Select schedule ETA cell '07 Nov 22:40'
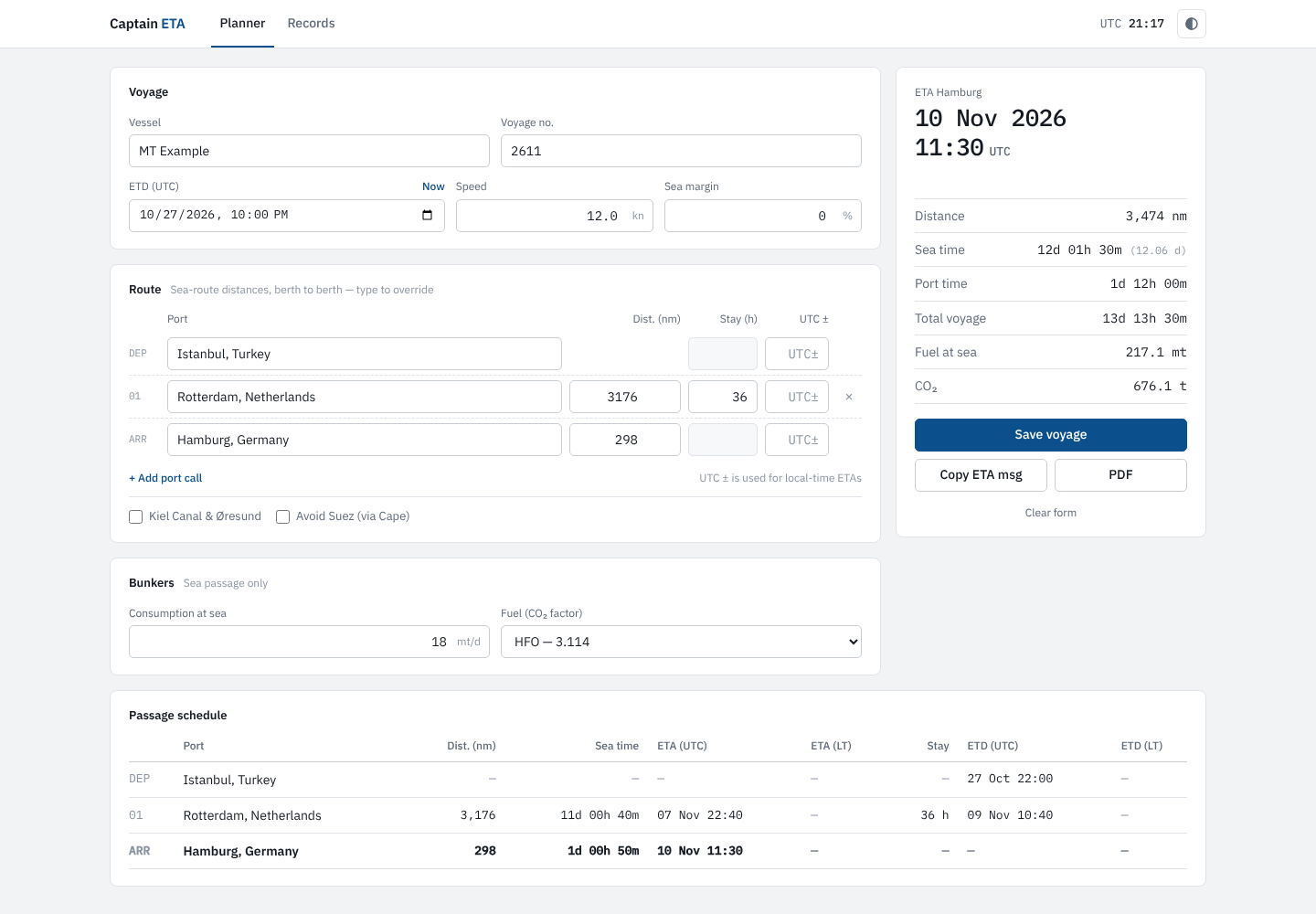 [x=700, y=815]
